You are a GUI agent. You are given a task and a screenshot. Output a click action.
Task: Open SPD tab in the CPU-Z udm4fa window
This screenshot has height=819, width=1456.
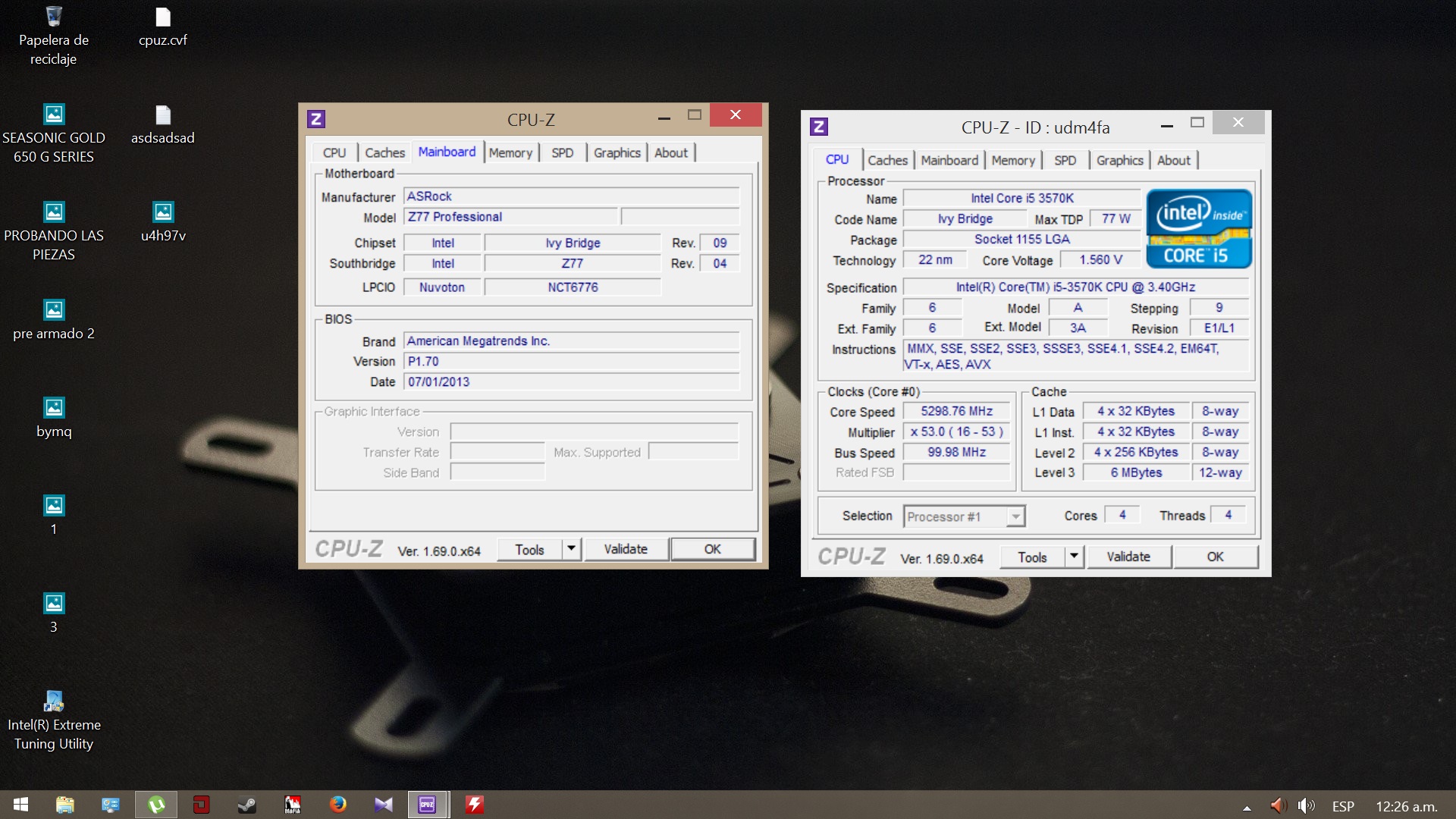(1065, 160)
